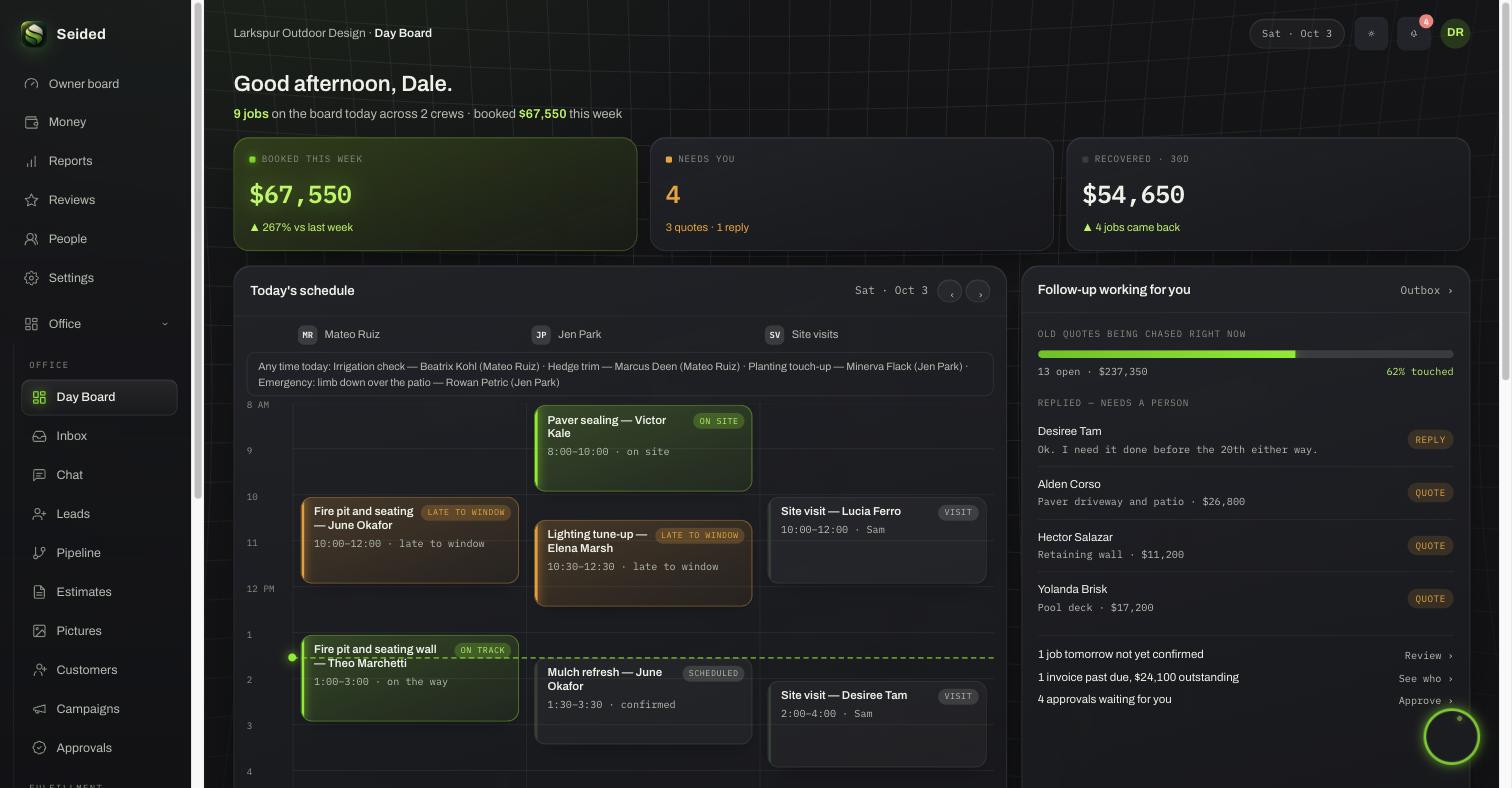
Task: Open the Mulch refresh June Okafor job
Action: [643, 701]
